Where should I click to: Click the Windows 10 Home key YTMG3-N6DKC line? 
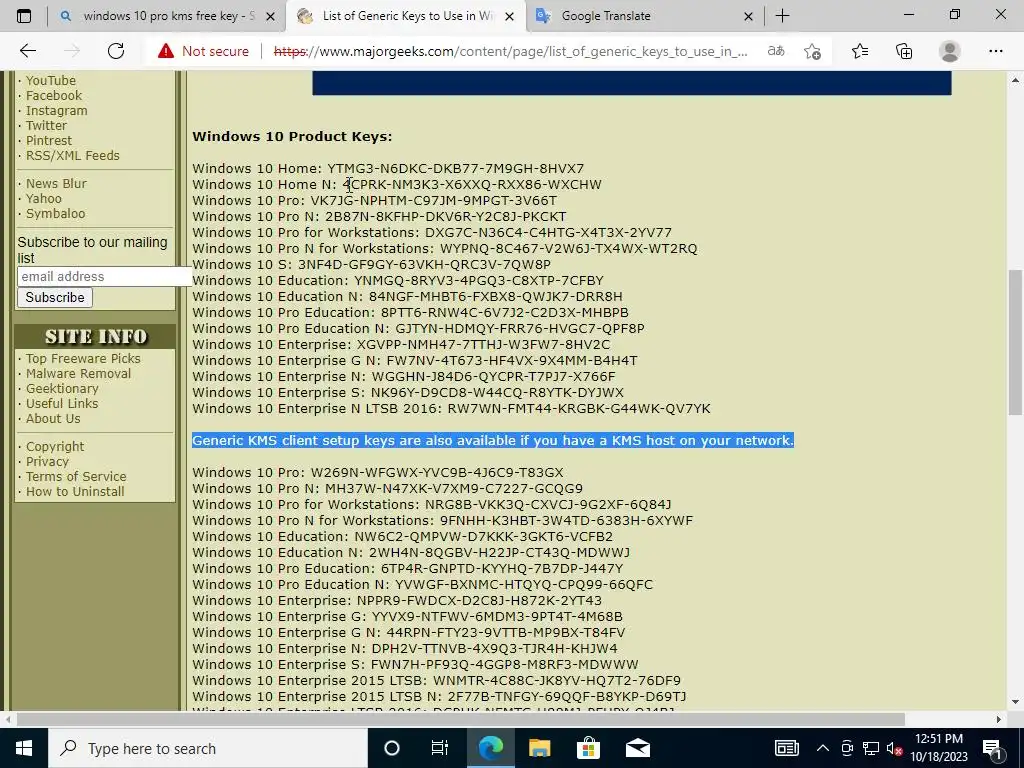pyautogui.click(x=388, y=168)
